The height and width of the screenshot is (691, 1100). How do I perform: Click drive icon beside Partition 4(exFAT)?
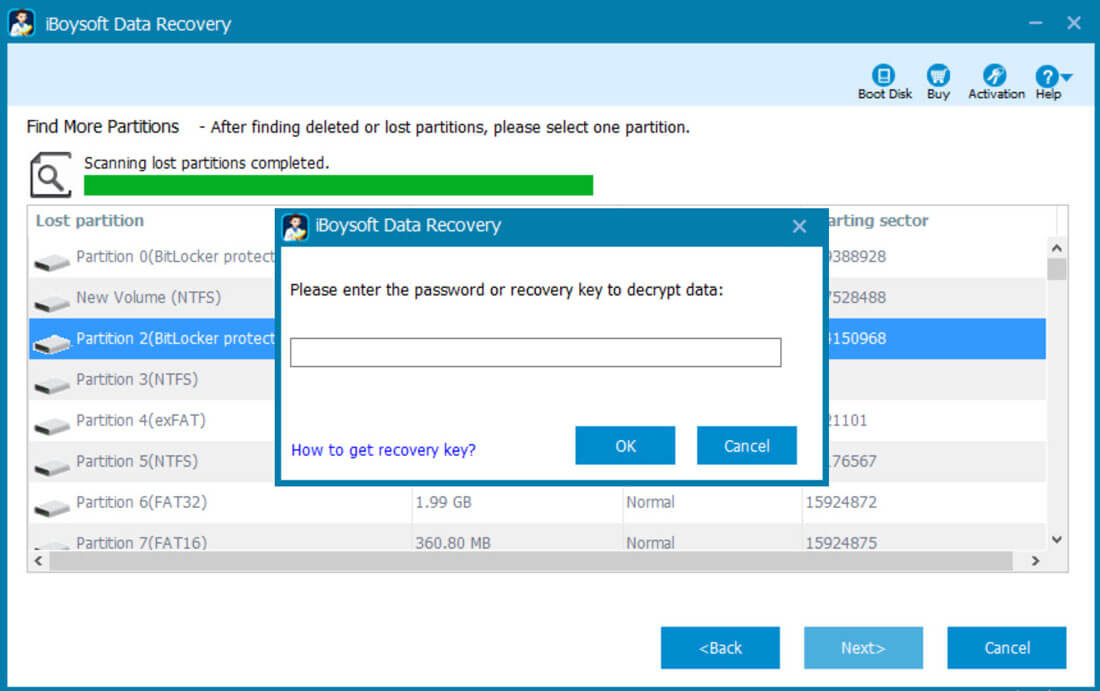(52, 426)
